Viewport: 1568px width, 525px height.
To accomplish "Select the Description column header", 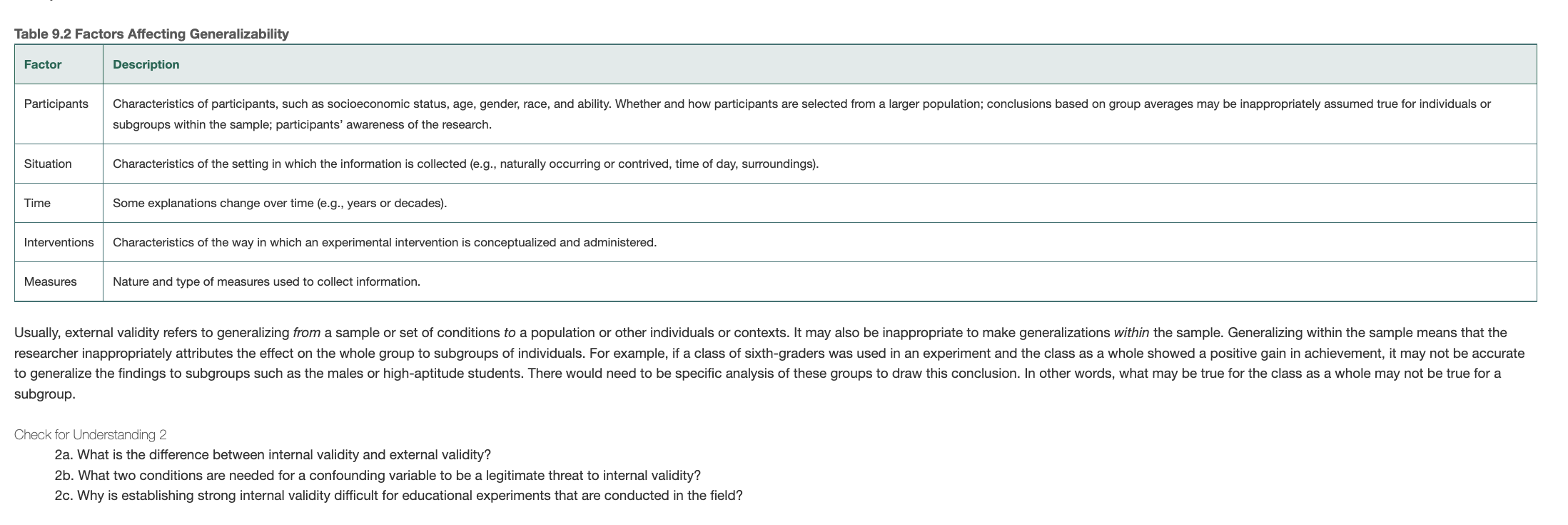I will (x=146, y=64).
